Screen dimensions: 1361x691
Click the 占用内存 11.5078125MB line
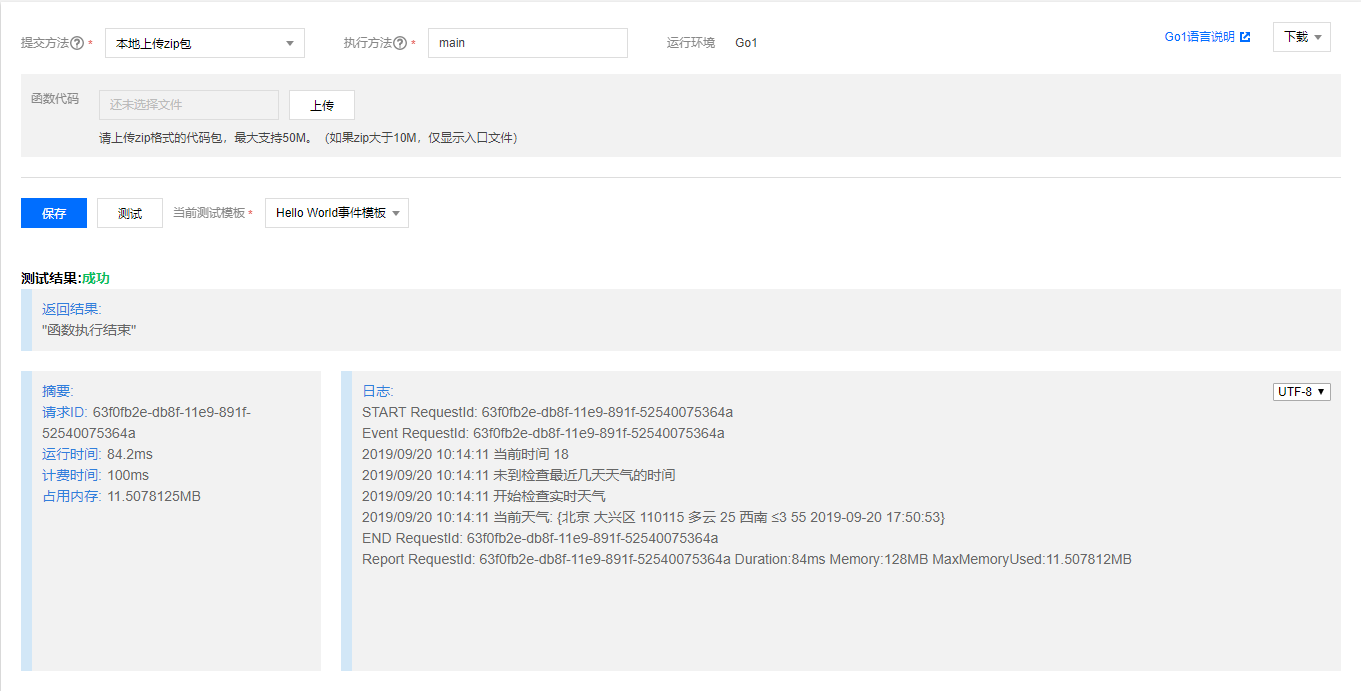(121, 496)
